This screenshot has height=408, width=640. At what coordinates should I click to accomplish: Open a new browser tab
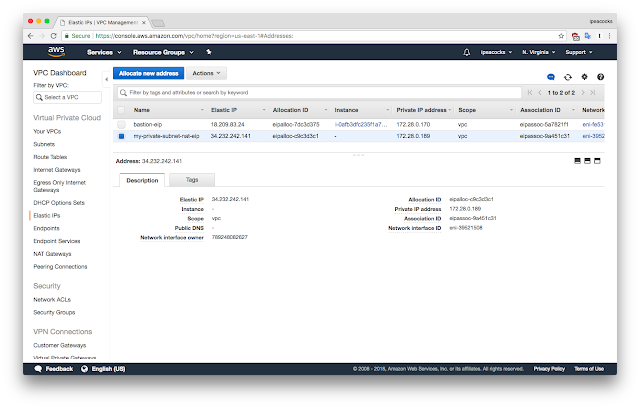158,23
